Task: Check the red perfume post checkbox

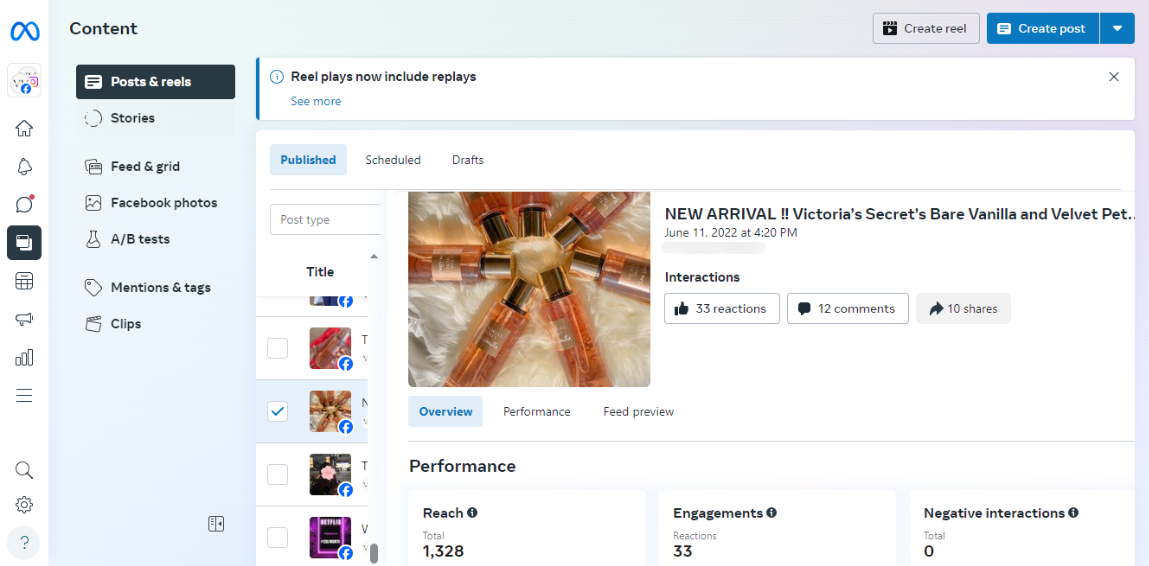Action: (x=277, y=348)
